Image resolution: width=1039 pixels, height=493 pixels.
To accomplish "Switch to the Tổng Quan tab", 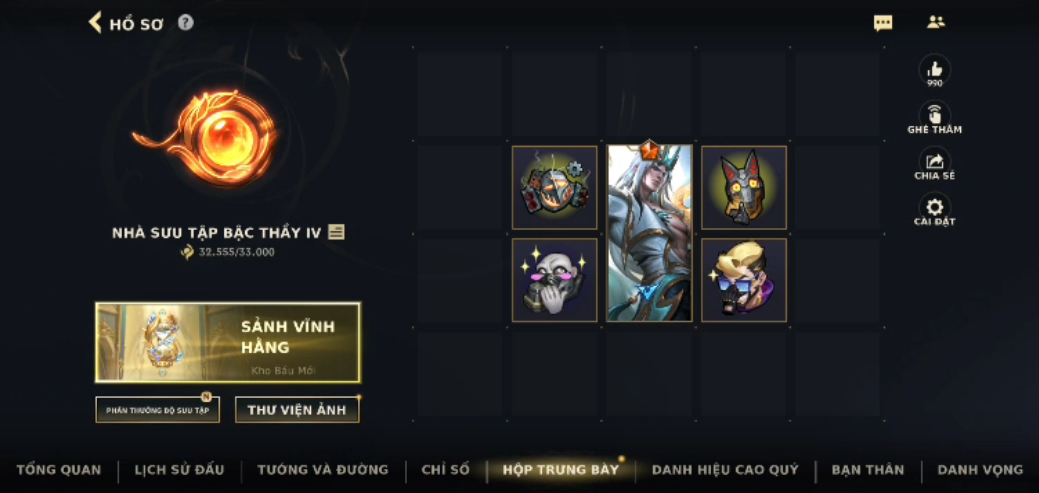I will click(59, 470).
